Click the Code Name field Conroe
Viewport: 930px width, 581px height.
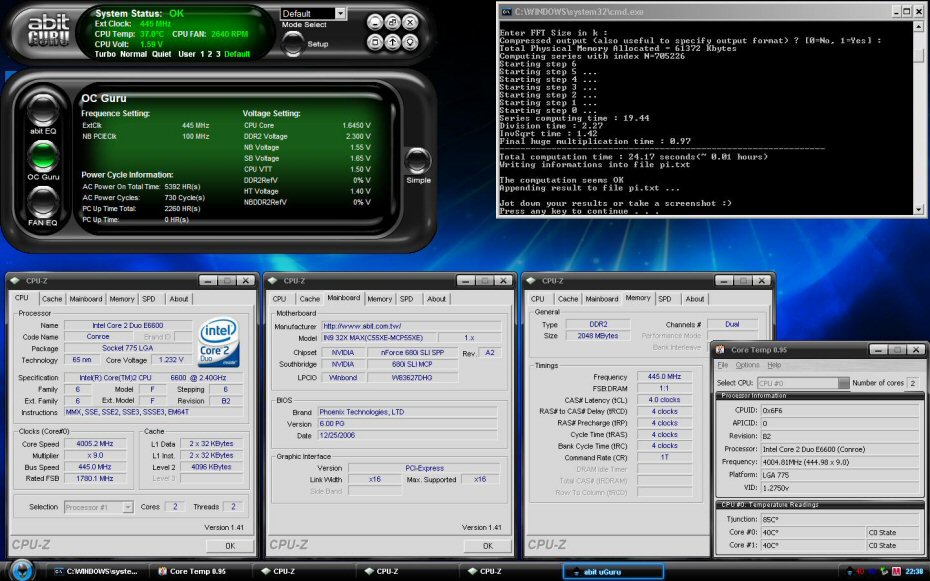[x=98, y=337]
